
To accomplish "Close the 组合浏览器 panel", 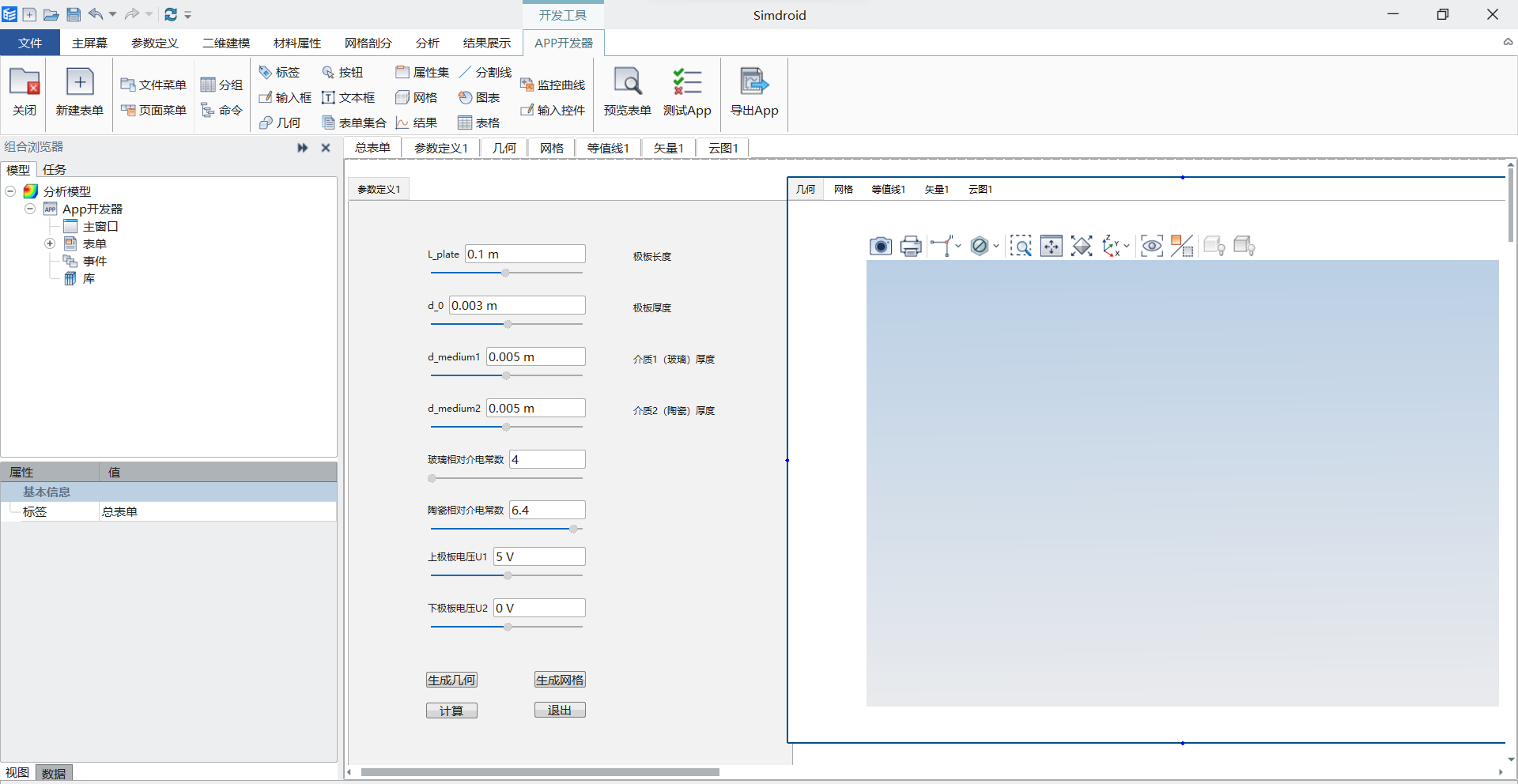I will pyautogui.click(x=326, y=148).
